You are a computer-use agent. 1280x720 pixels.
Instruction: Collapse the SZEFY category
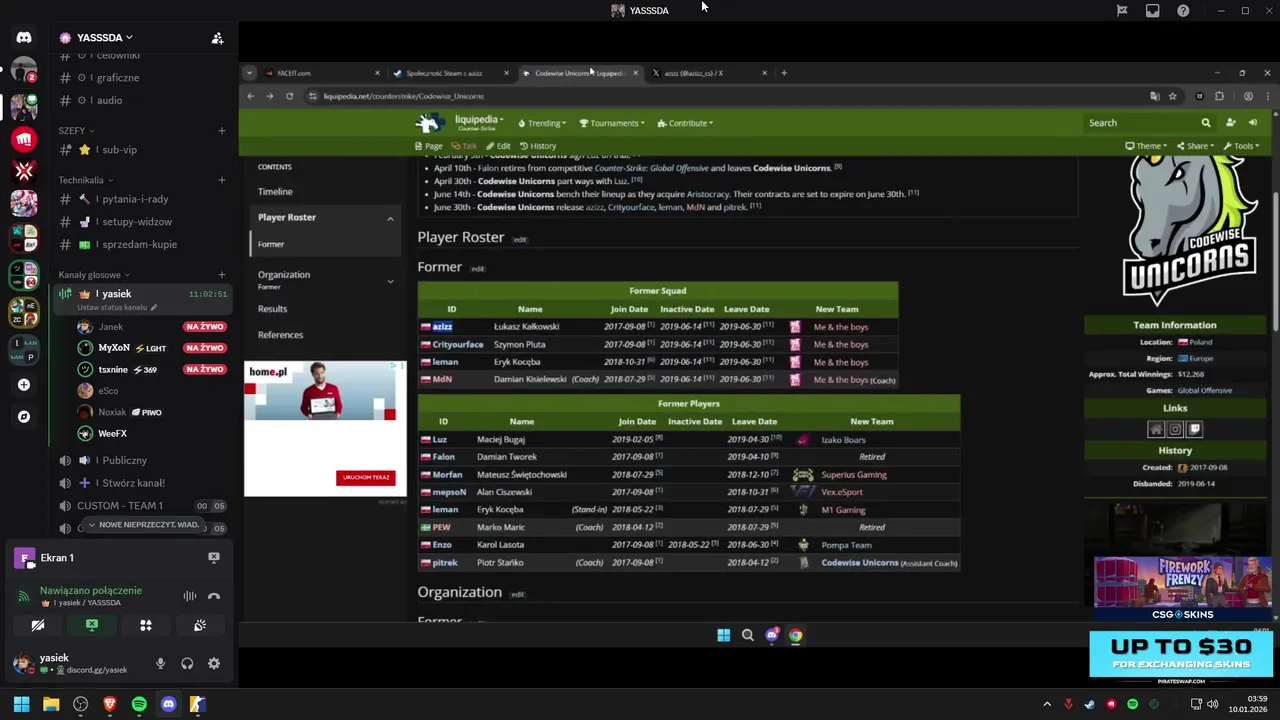click(76, 131)
